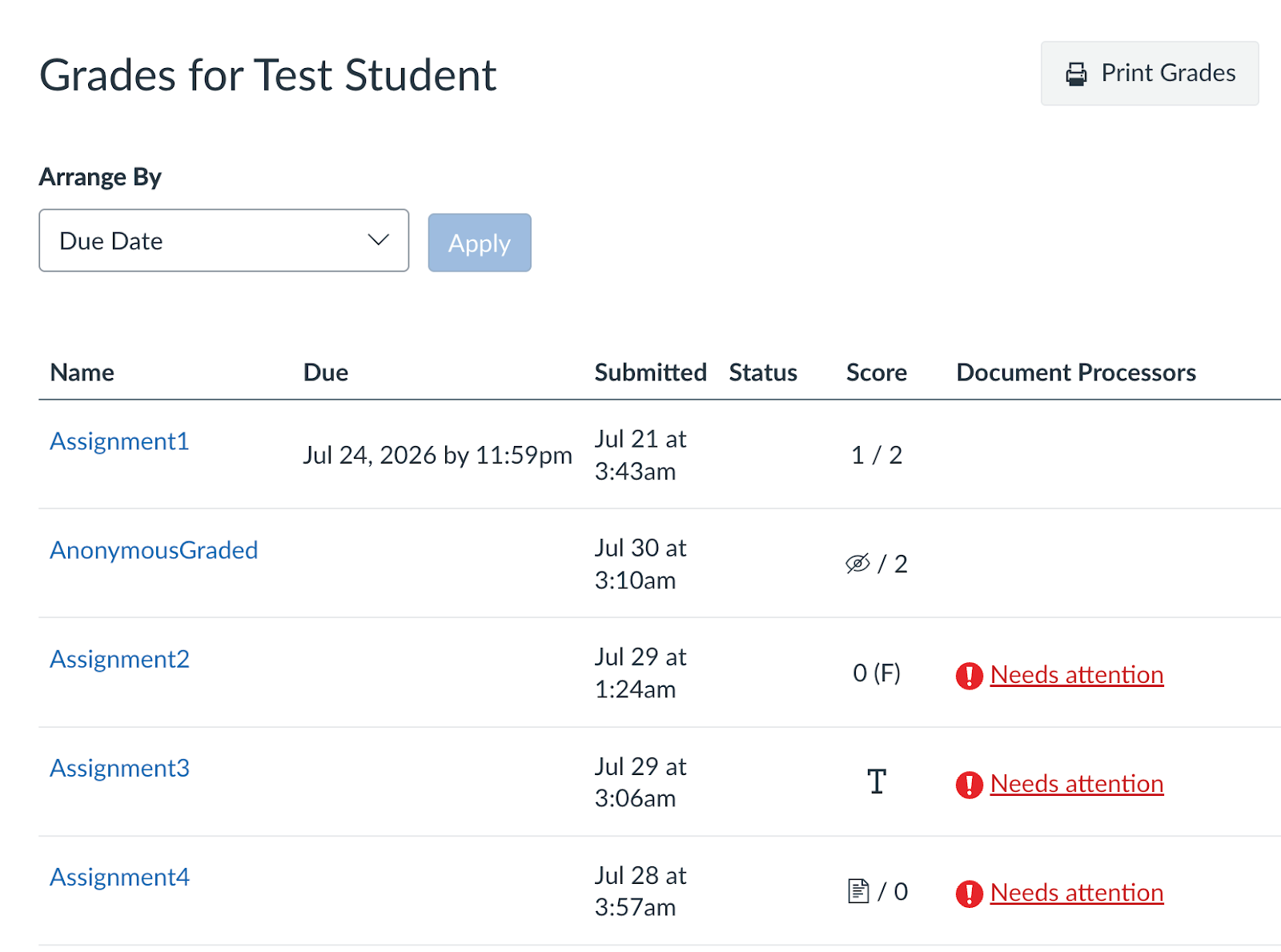Click the red alert icon on Assignment4's row

(970, 893)
